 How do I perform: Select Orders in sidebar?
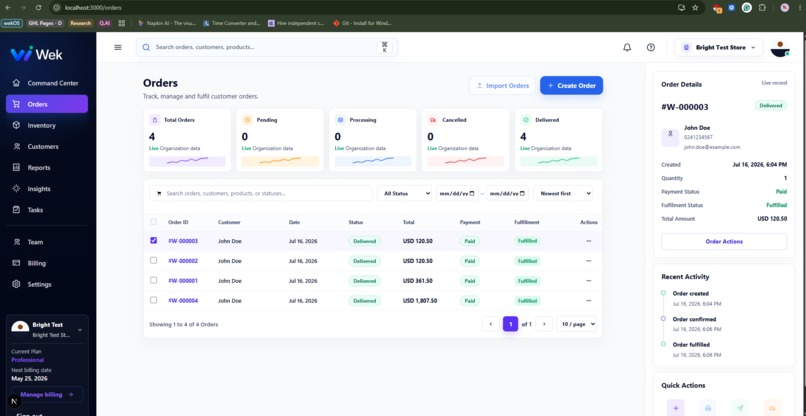click(47, 104)
